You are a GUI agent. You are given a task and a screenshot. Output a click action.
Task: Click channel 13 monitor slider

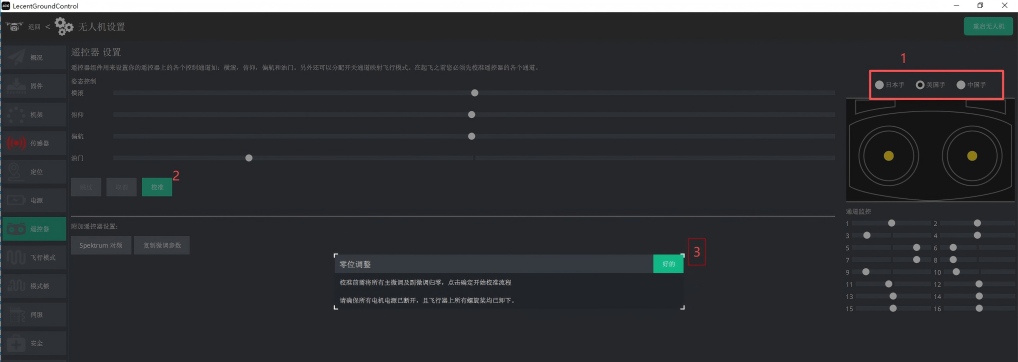point(893,296)
